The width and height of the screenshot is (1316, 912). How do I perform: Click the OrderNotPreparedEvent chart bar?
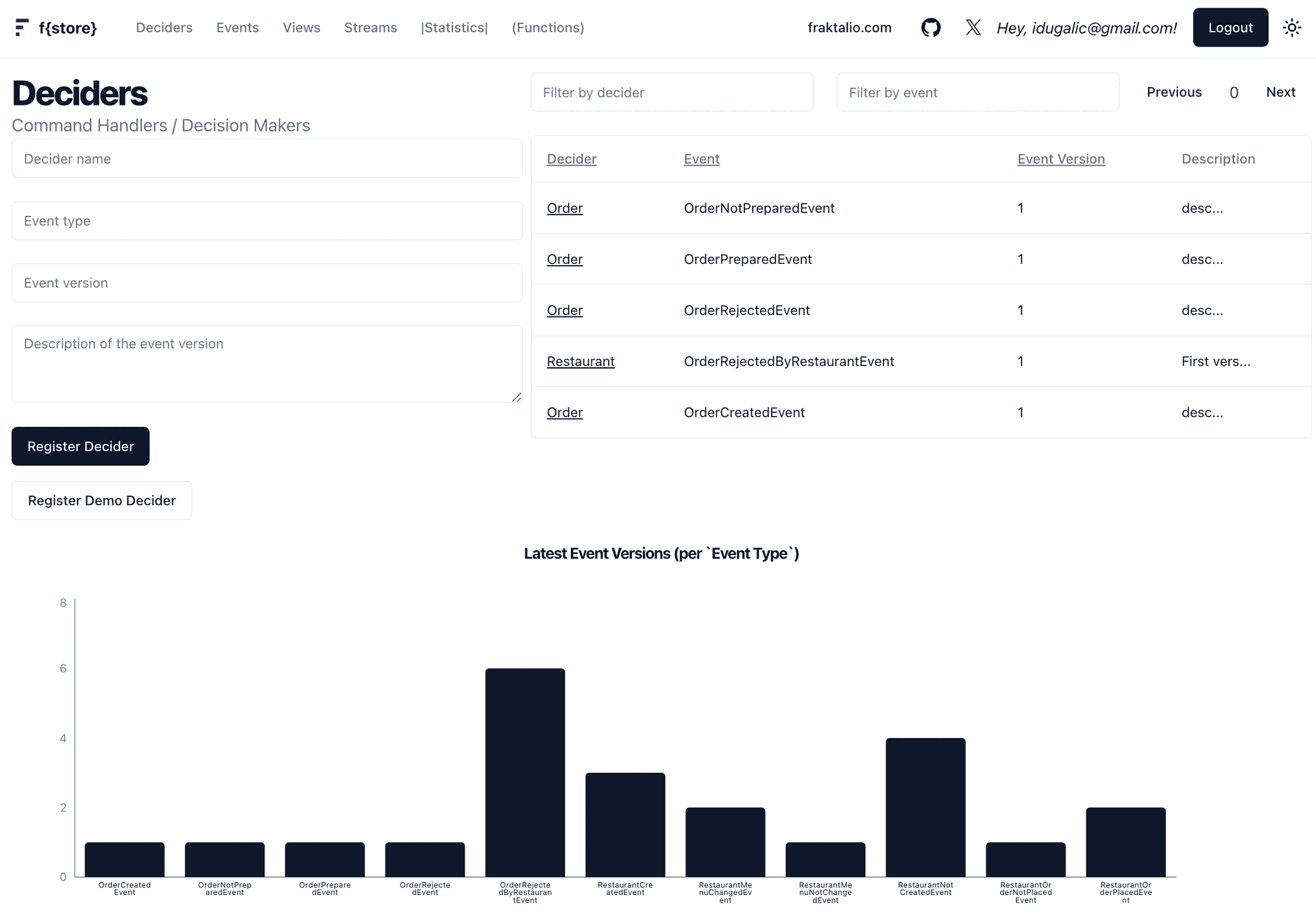click(225, 859)
